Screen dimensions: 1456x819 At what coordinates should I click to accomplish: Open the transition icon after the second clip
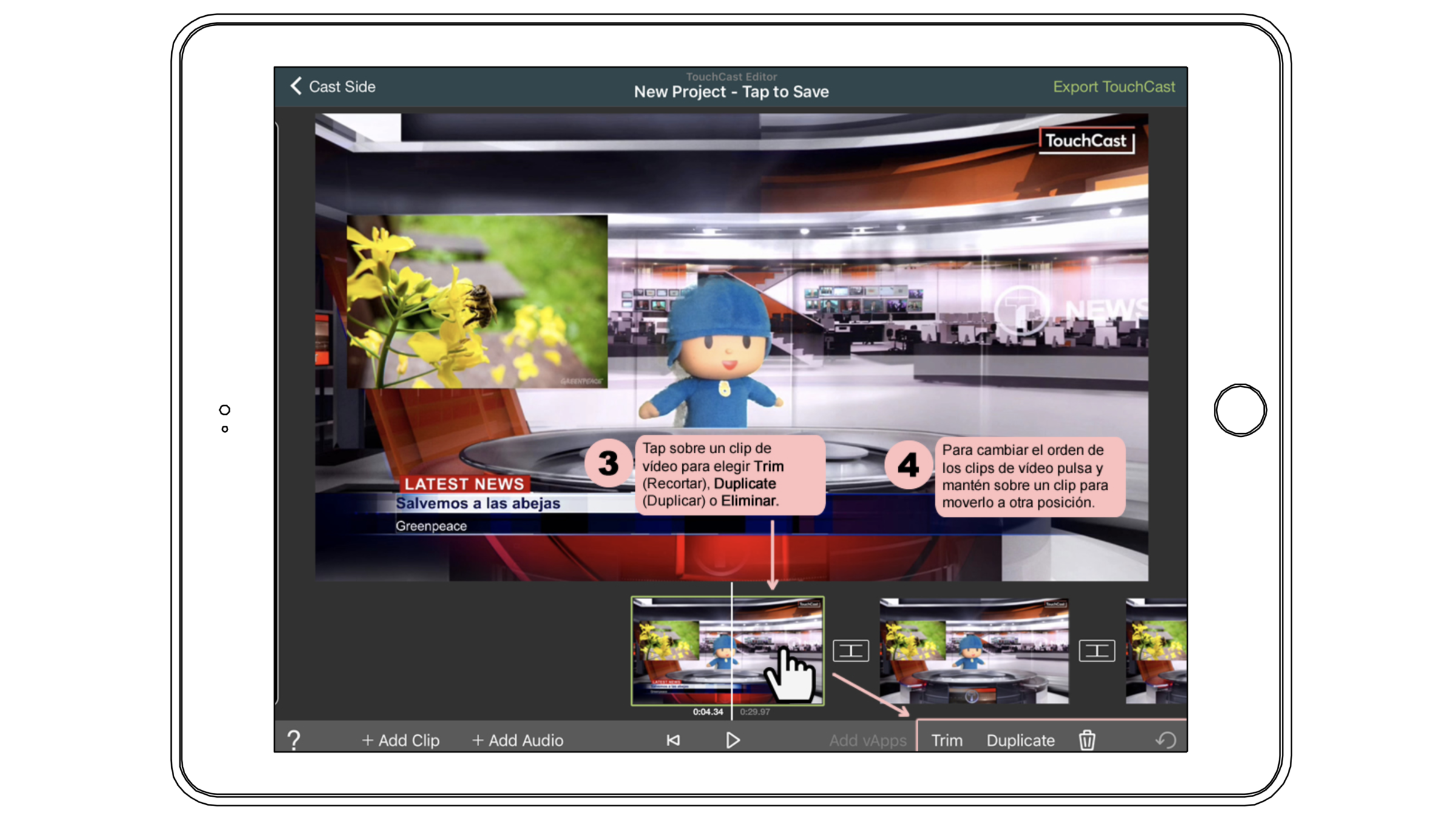(x=1096, y=651)
